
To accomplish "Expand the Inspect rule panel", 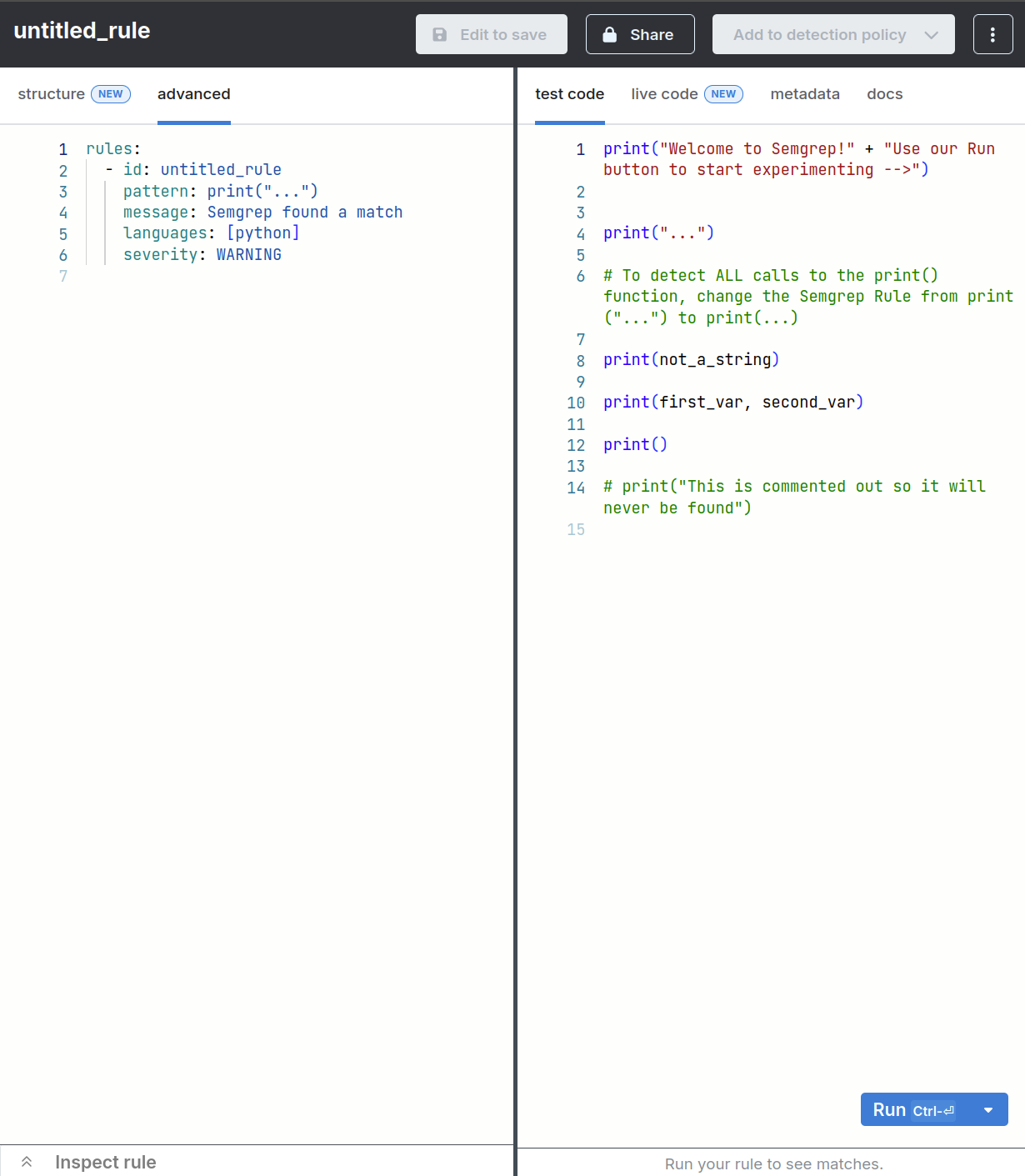I will click(x=105, y=1162).
